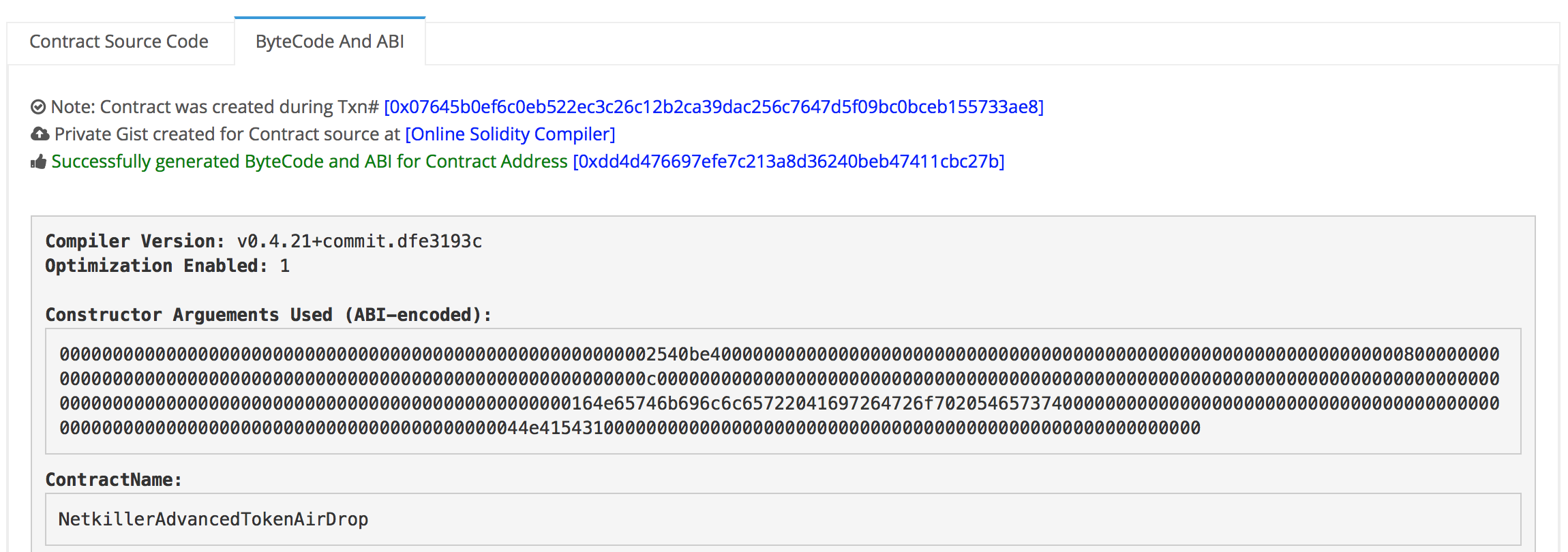Click the green 'Successfully generated ByteCode' message
1568x552 pixels.
309,162
